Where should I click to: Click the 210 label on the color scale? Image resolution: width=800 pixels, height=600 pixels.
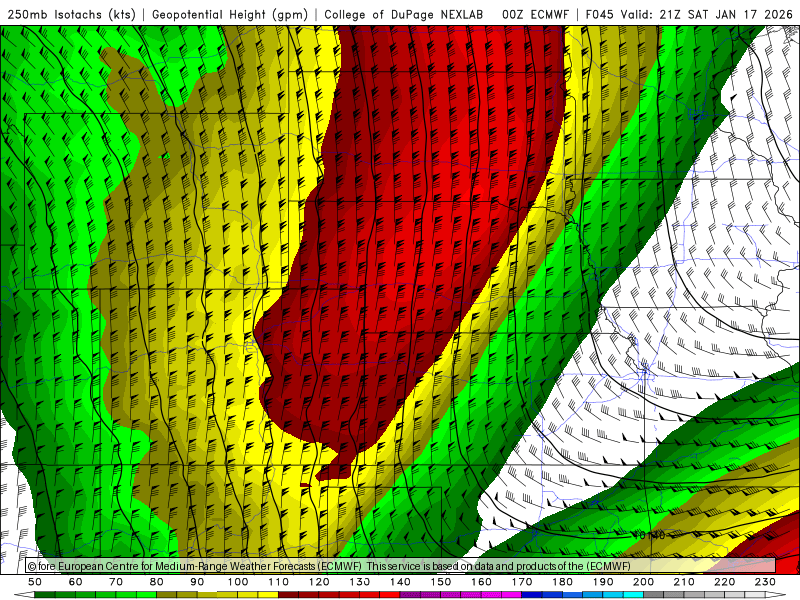pyautogui.click(x=684, y=582)
